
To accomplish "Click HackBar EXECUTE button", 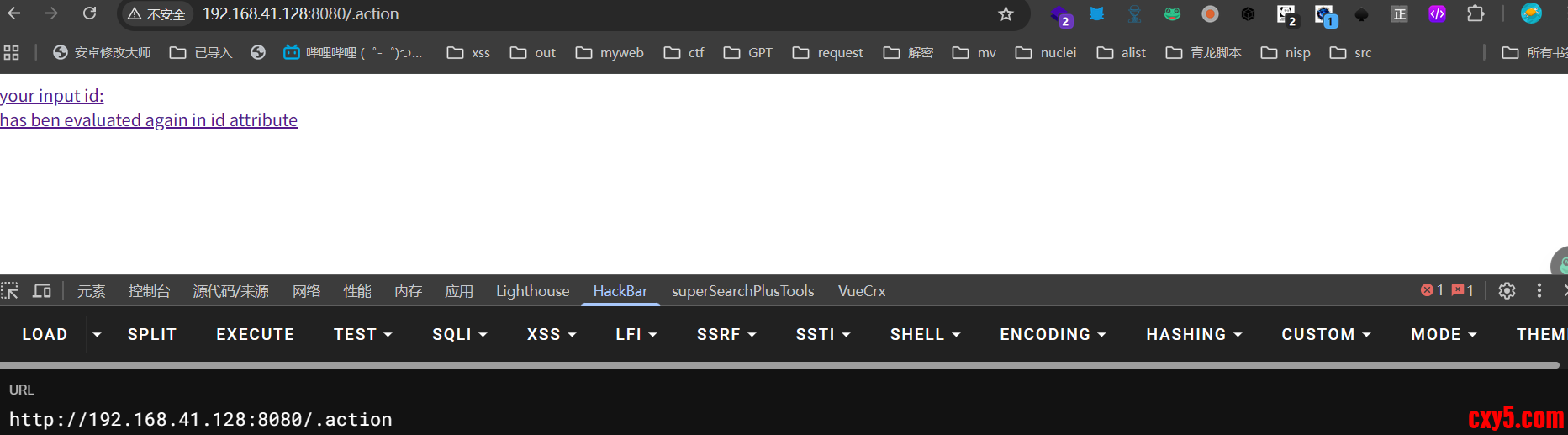I will [x=256, y=334].
